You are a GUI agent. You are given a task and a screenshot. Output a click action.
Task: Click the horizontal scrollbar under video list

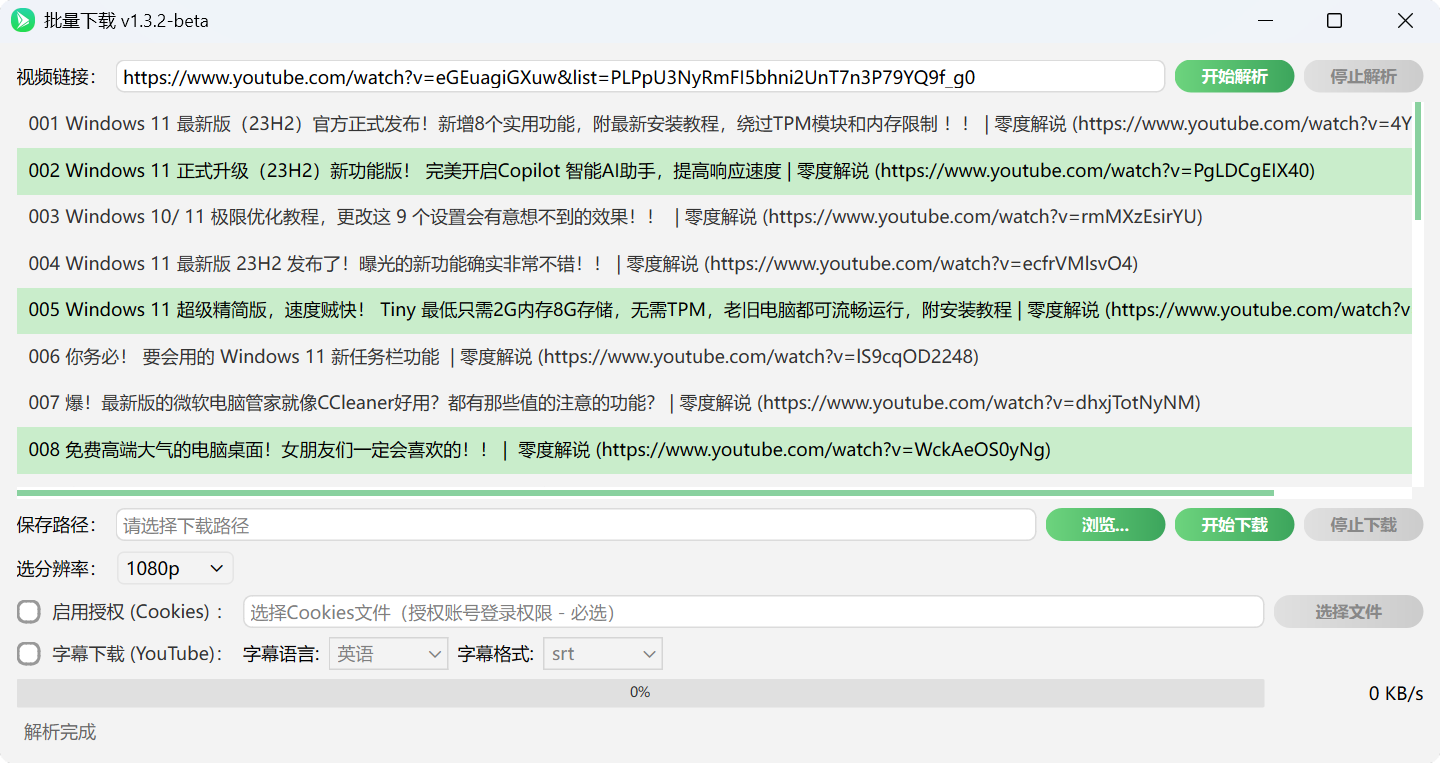645,493
